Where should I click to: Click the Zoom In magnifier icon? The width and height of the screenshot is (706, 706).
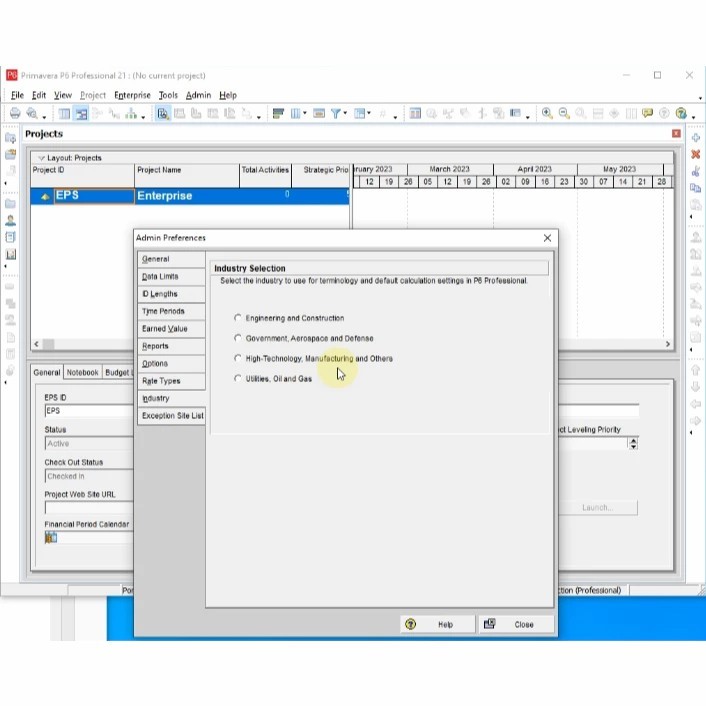(x=547, y=113)
